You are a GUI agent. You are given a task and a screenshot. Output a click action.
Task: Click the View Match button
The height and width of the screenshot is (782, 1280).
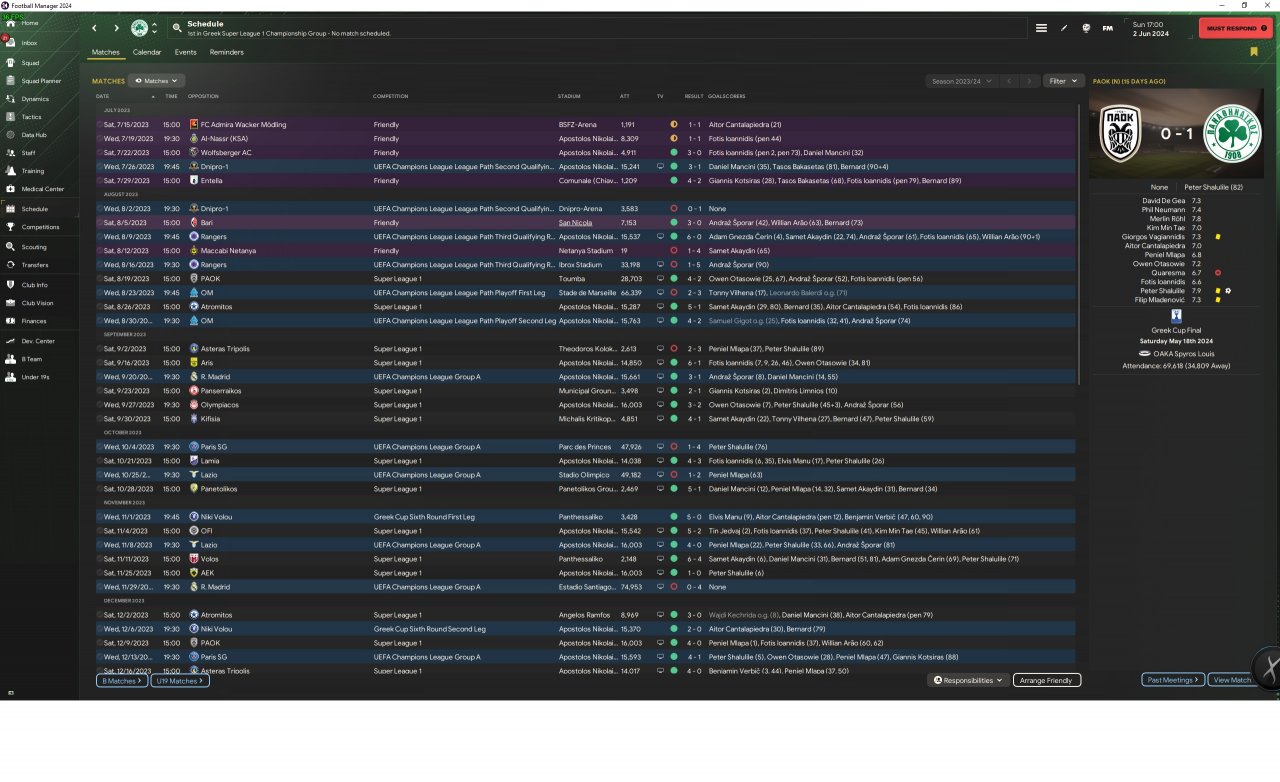1232,680
